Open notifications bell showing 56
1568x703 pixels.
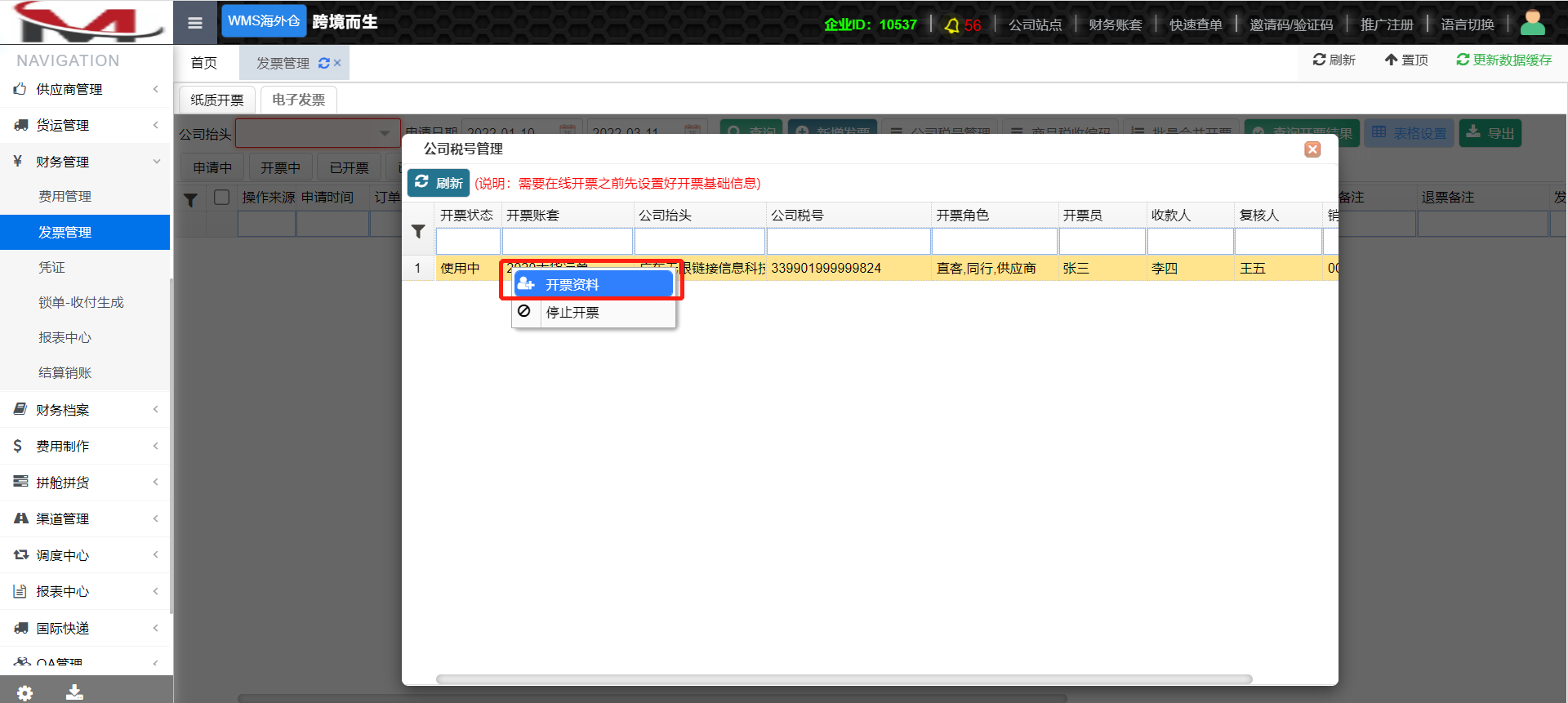962,25
